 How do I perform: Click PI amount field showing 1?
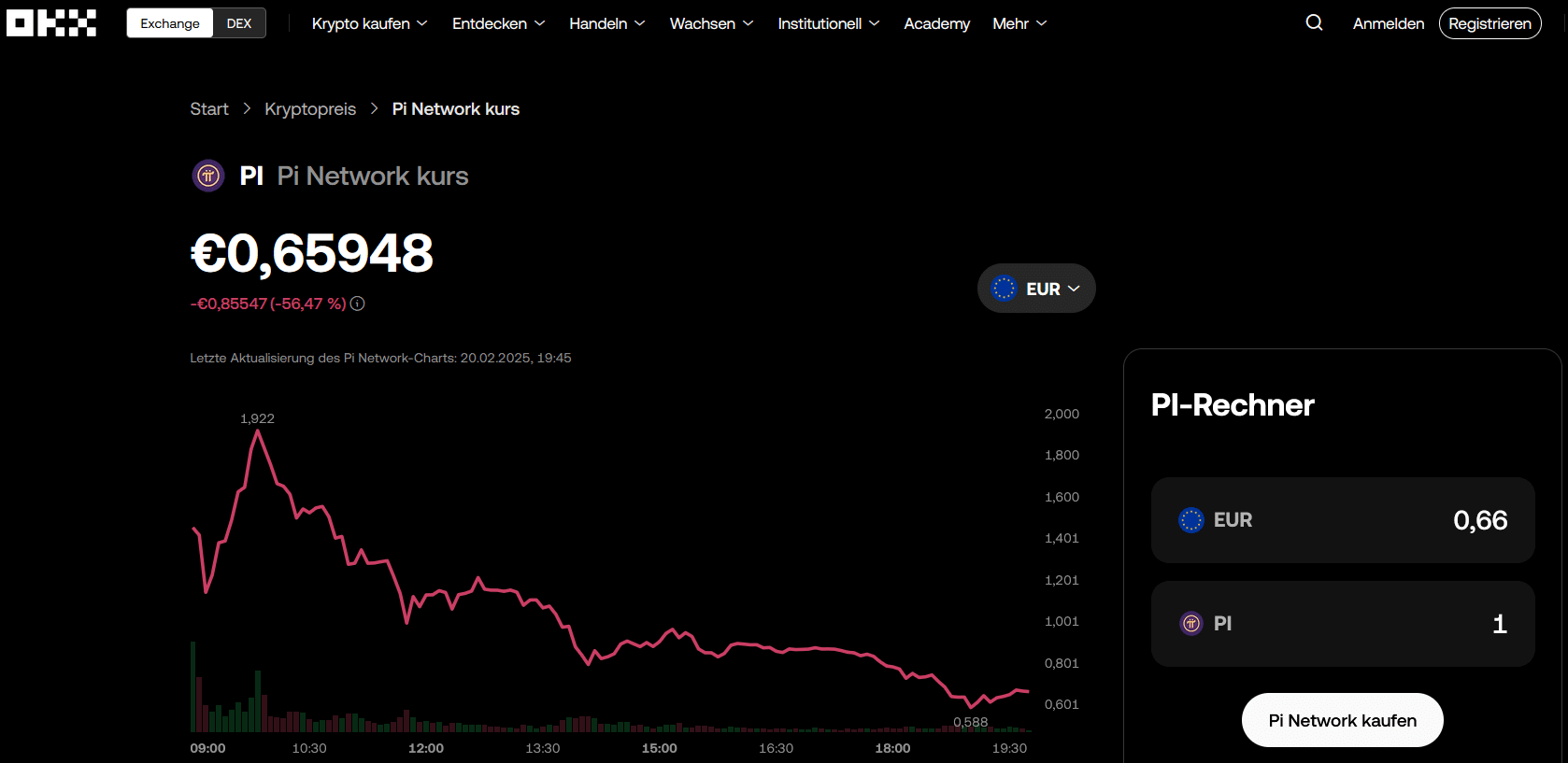click(x=1343, y=624)
